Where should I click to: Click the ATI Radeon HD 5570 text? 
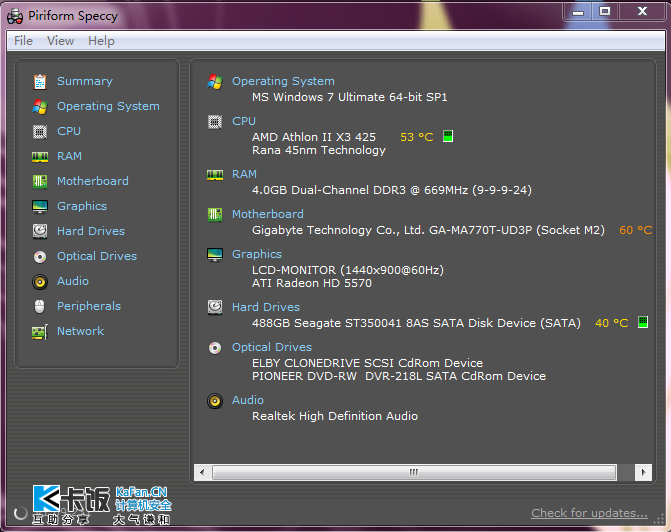click(x=312, y=283)
